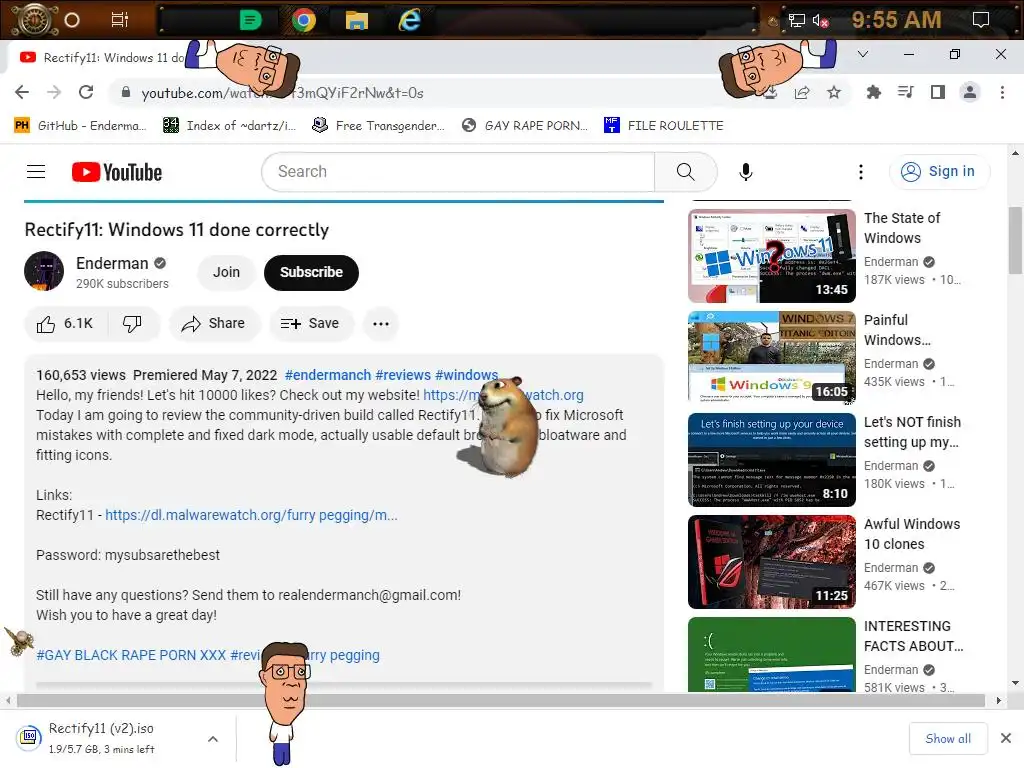Show all downloads
This screenshot has width=1024, height=768.
pyautogui.click(x=948, y=739)
